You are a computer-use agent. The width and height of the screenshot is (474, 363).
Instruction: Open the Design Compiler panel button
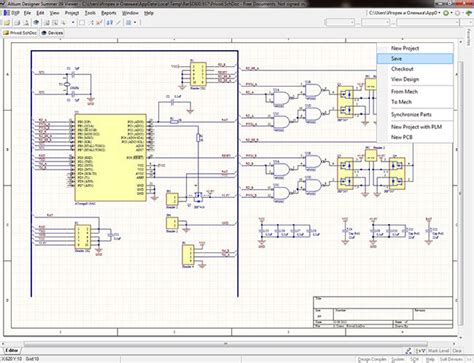pos(372,359)
